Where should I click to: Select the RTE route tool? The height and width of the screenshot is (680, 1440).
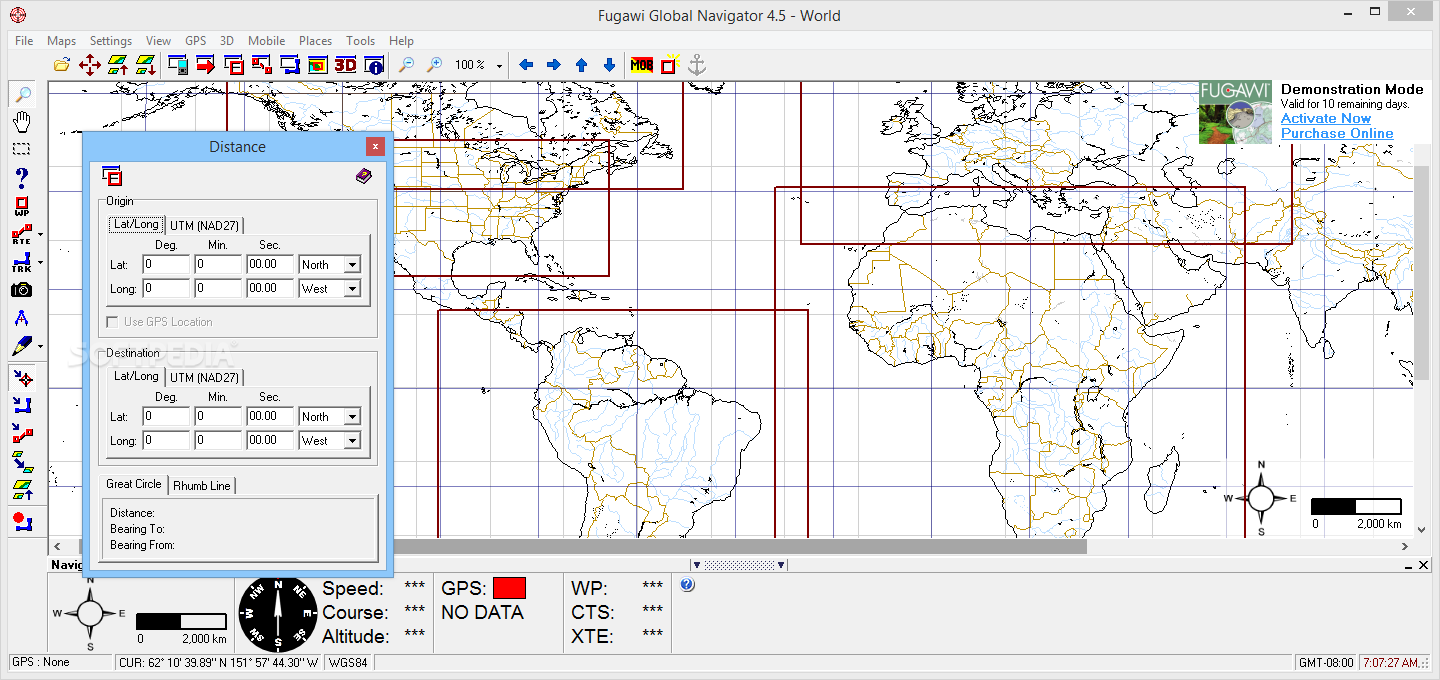21,236
